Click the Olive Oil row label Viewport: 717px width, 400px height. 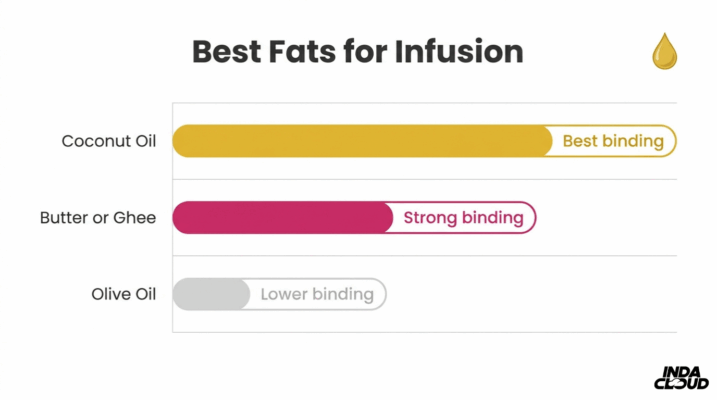123,294
